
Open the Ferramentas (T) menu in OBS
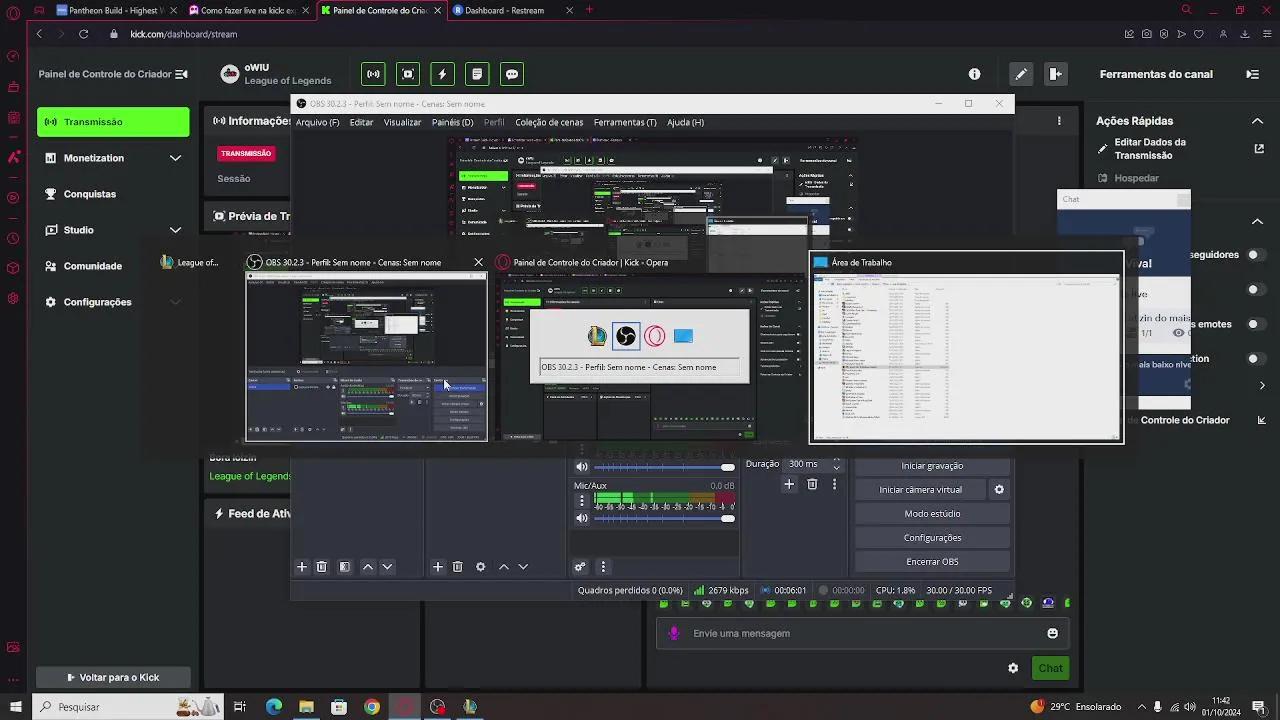625,122
